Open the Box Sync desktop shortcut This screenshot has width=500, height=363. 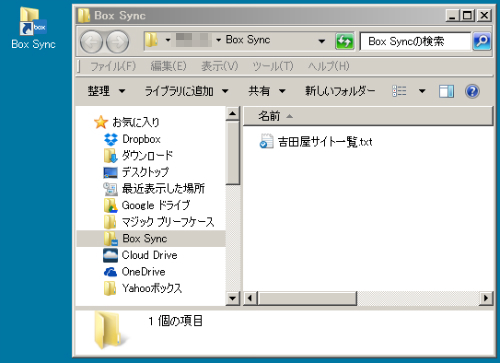(33, 29)
